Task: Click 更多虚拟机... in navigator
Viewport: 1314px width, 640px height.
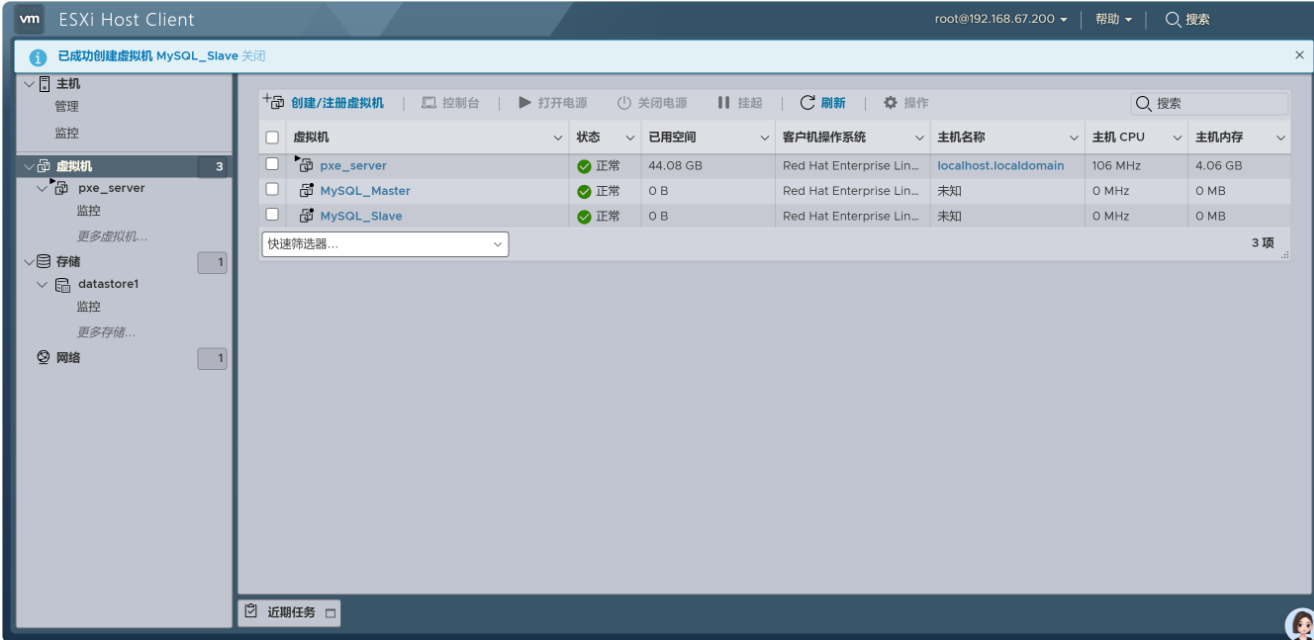Action: click(112, 237)
